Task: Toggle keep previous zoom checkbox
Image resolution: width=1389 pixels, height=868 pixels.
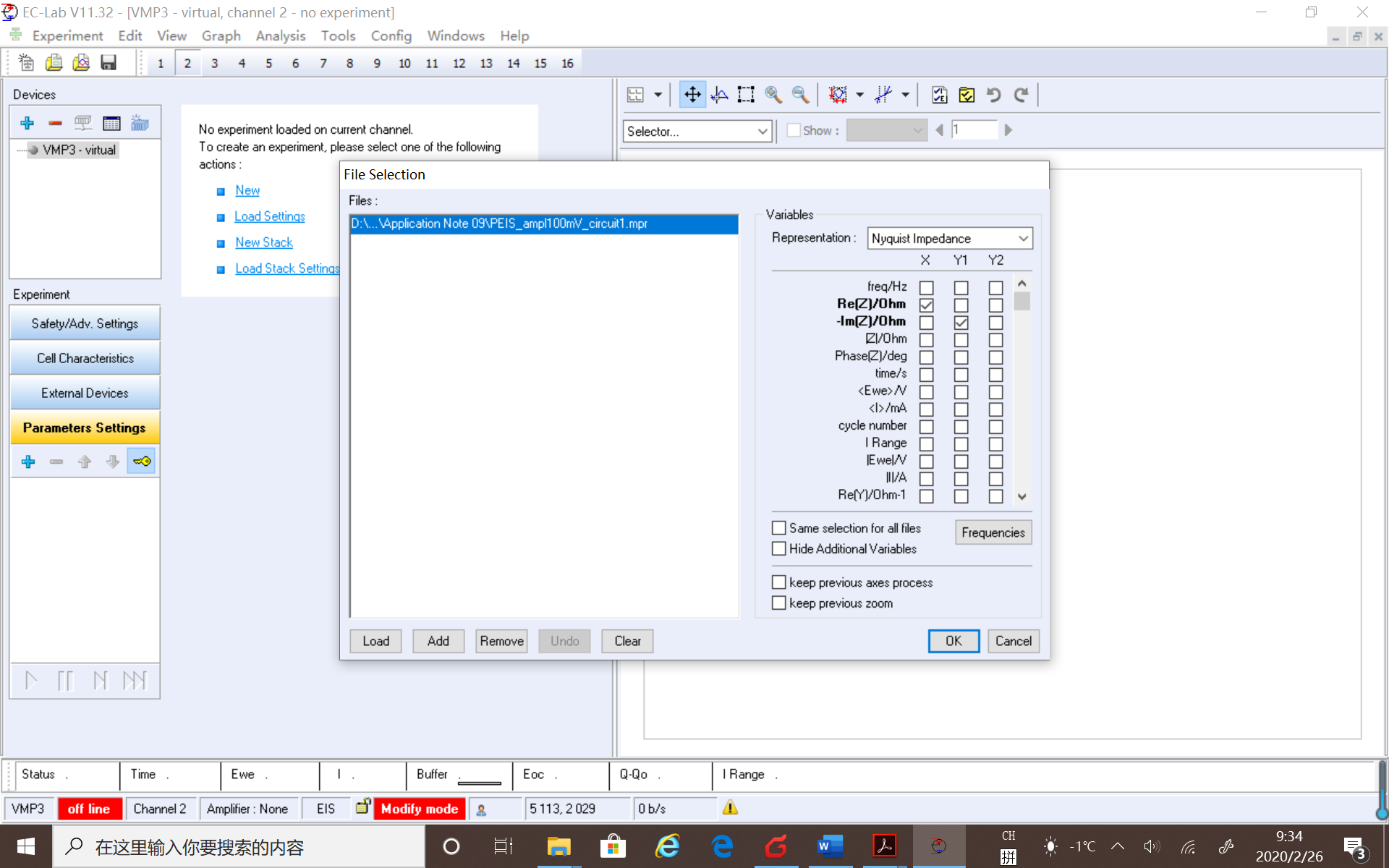Action: coord(779,603)
